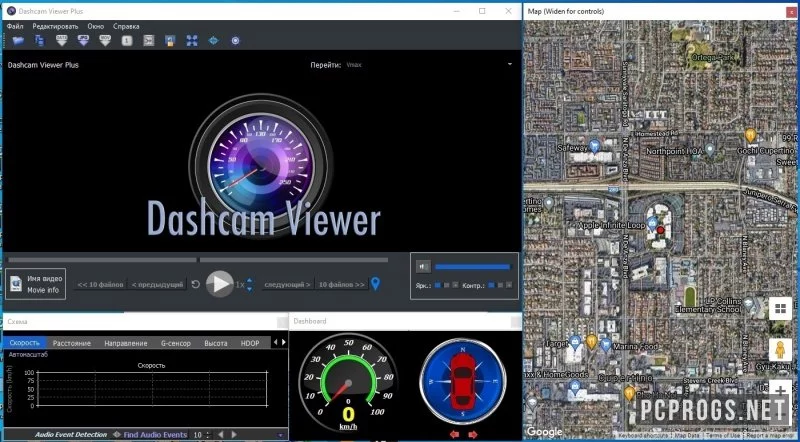Click the blue diamond toolbar icon
The image size is (800, 442).
click(213, 41)
